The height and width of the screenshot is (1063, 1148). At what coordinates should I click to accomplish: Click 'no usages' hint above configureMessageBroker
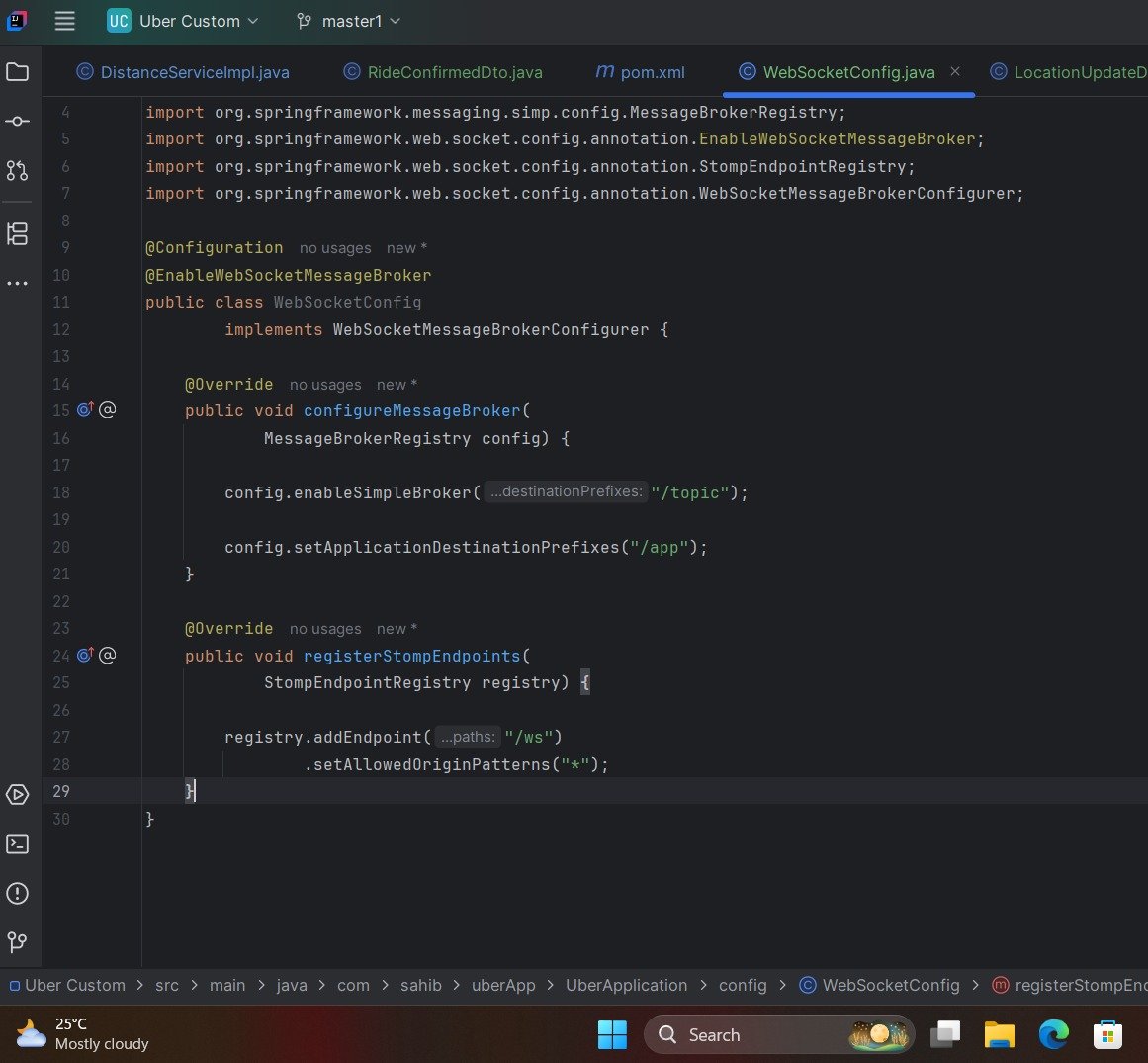coord(325,385)
